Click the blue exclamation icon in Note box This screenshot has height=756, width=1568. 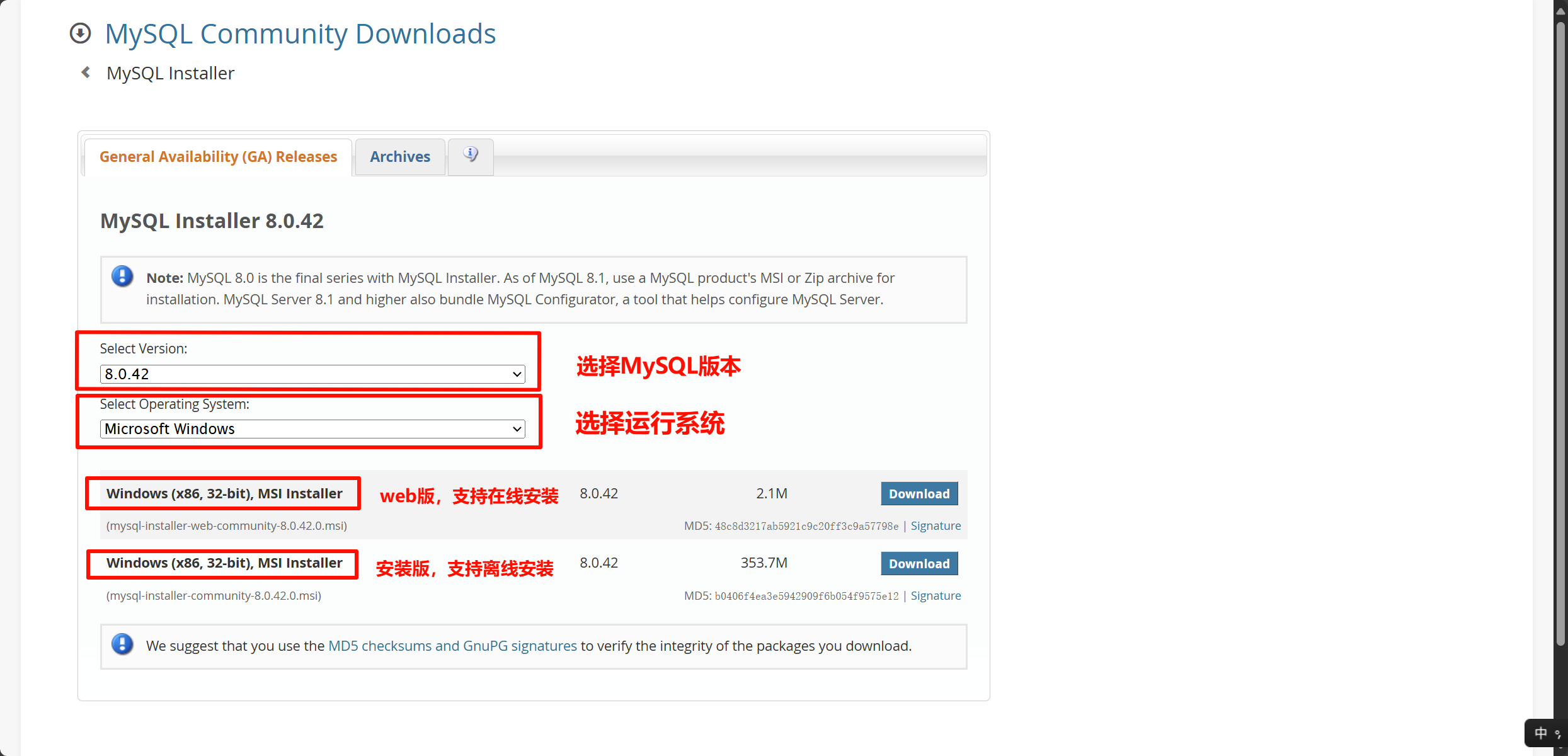coord(122,277)
